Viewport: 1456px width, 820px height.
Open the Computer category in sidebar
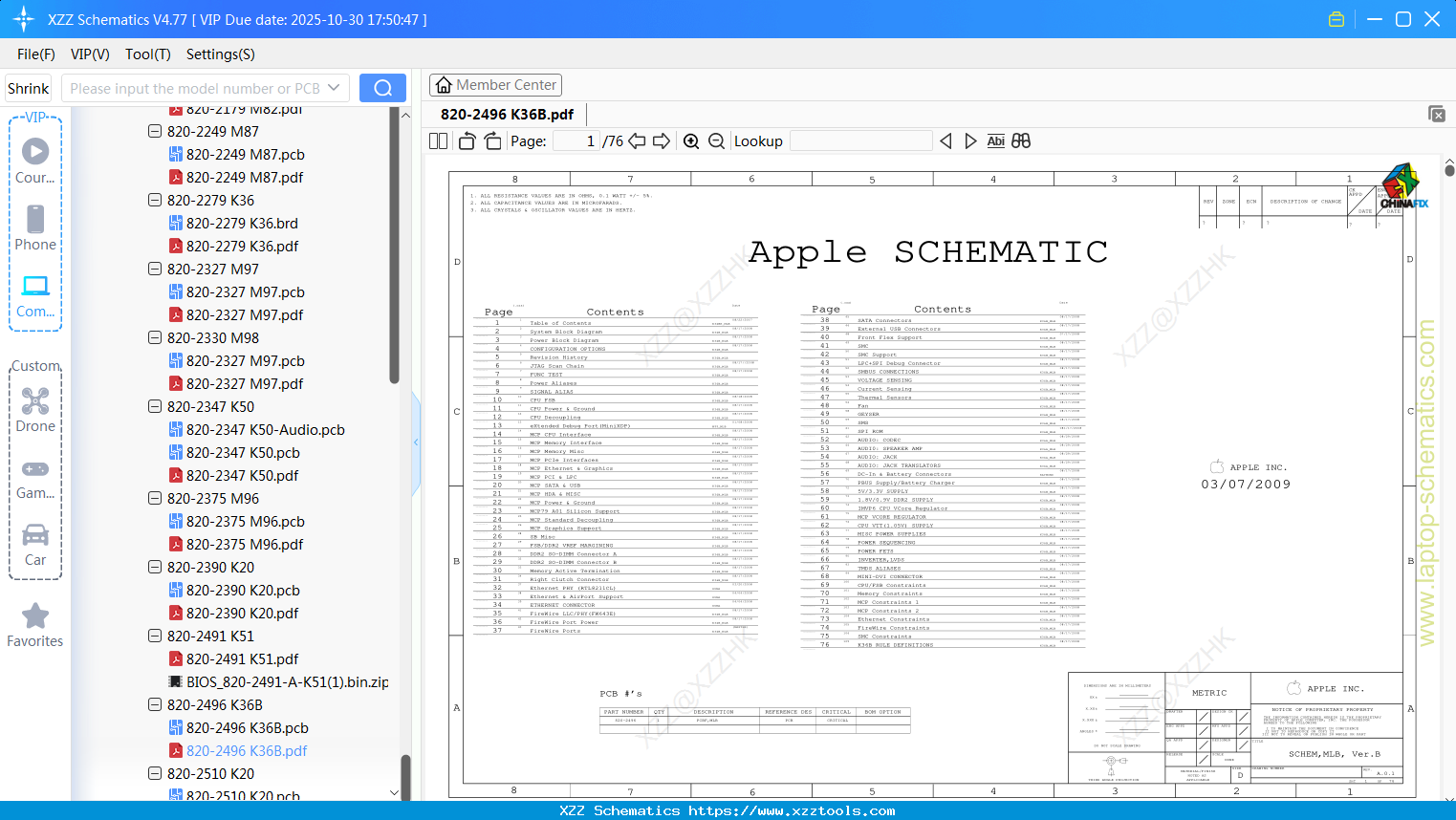click(x=35, y=295)
